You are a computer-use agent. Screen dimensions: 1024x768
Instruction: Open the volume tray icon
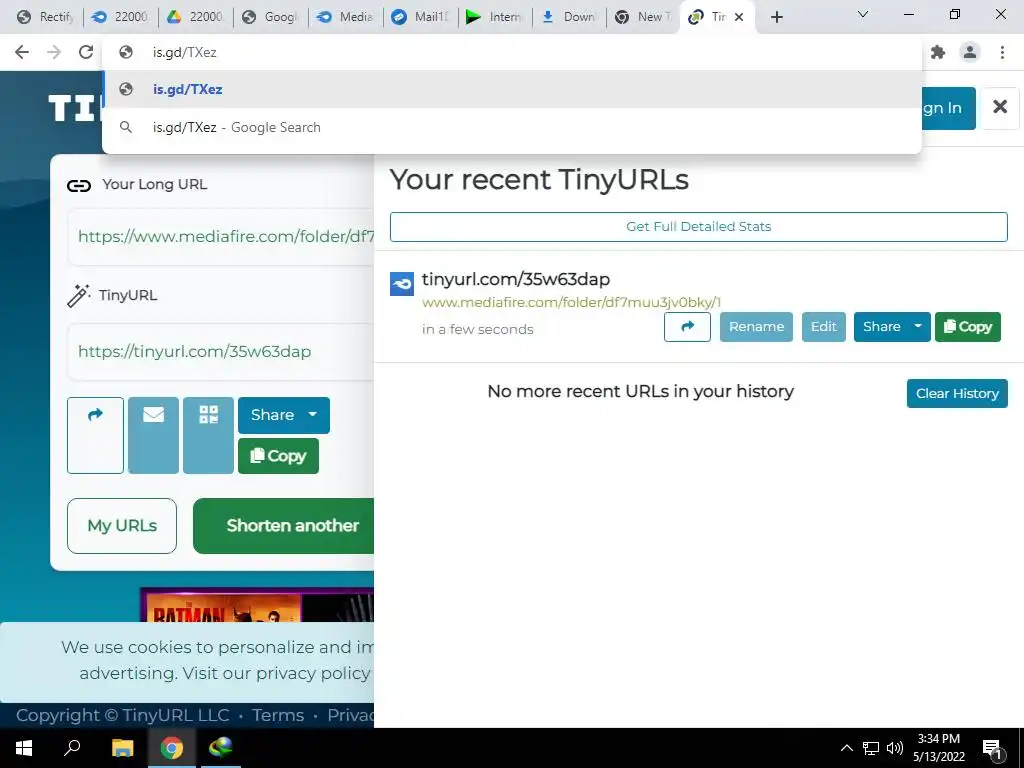click(x=895, y=748)
